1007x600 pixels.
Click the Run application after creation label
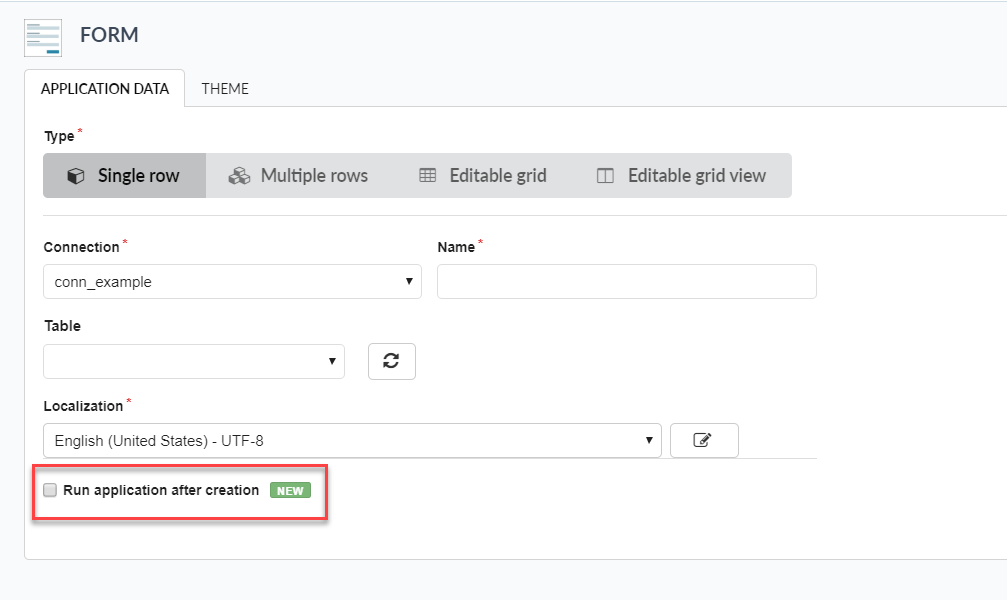[x=161, y=490]
